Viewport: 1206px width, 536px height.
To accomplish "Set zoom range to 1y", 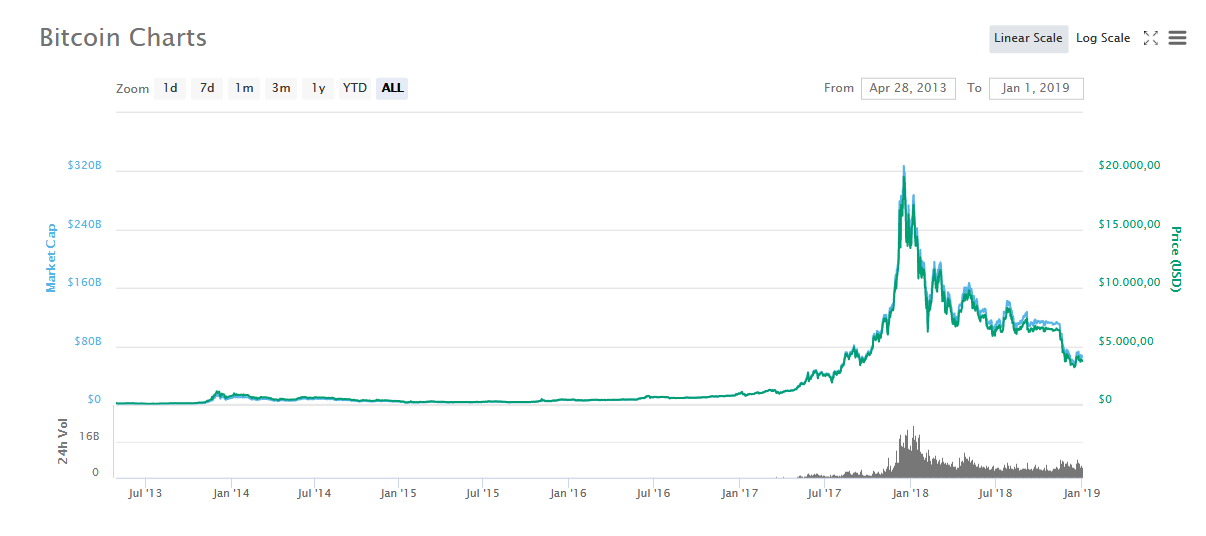I will click(x=318, y=88).
